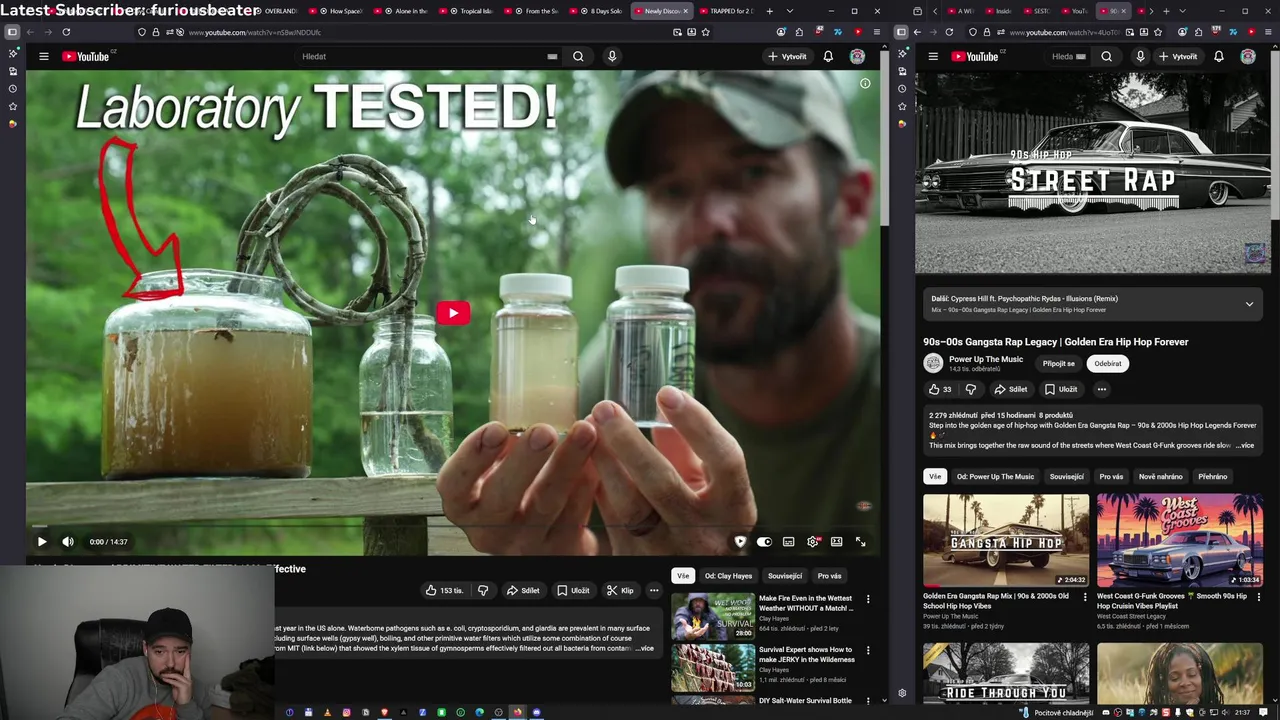The height and width of the screenshot is (720, 1280).
Task: Open more actions on right video
Action: click(x=1102, y=389)
